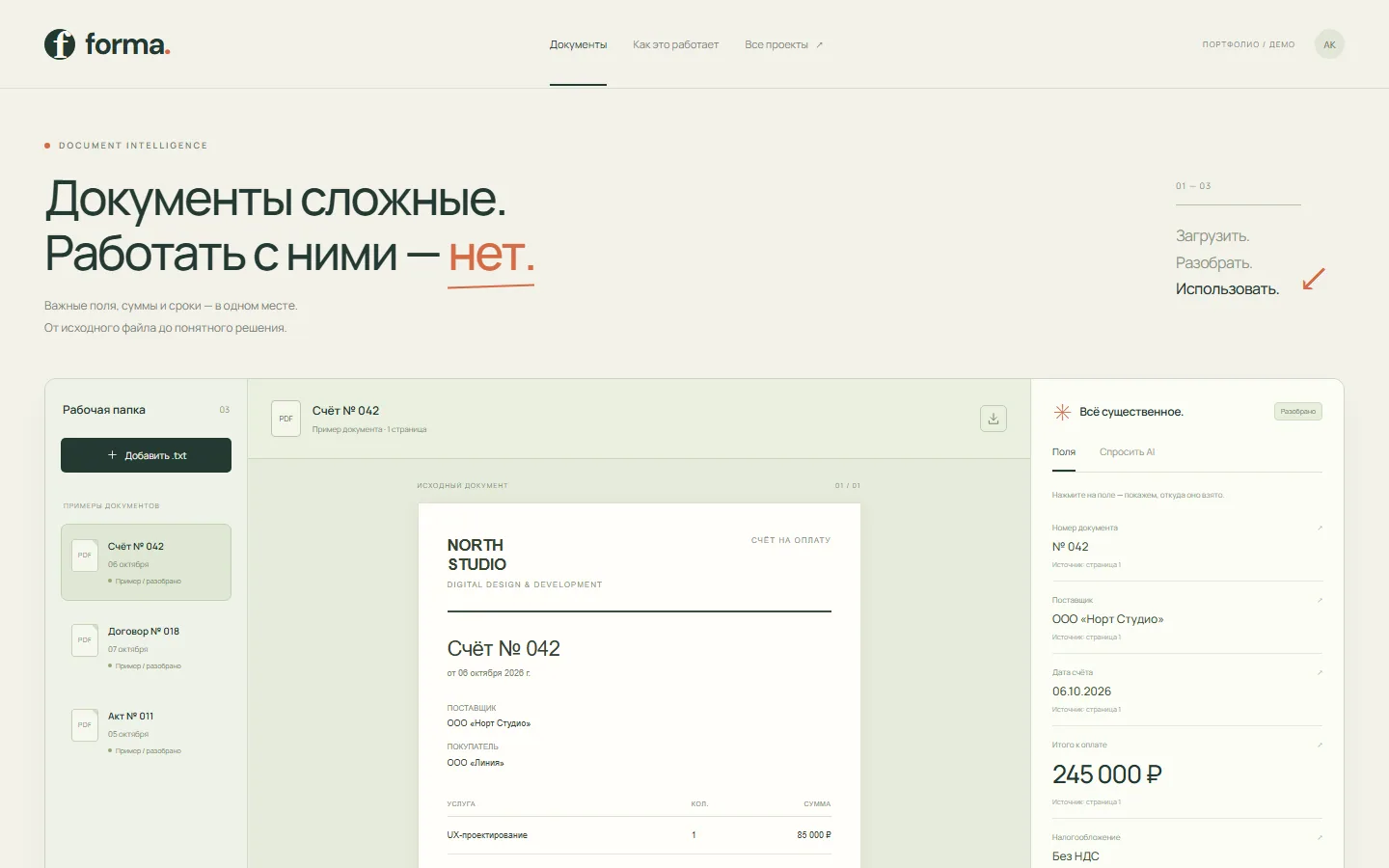The height and width of the screenshot is (868, 1389).
Task: Click ООО «Линия» buyer in the document
Action: (476, 763)
